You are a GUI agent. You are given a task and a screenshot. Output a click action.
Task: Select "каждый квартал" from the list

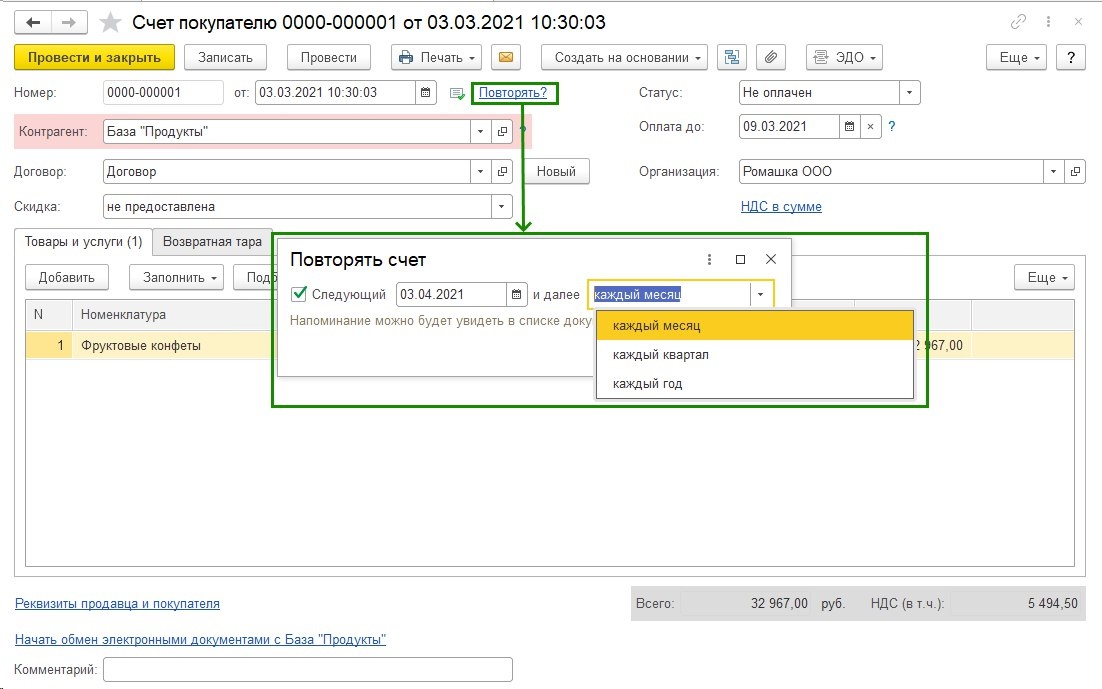(754, 354)
